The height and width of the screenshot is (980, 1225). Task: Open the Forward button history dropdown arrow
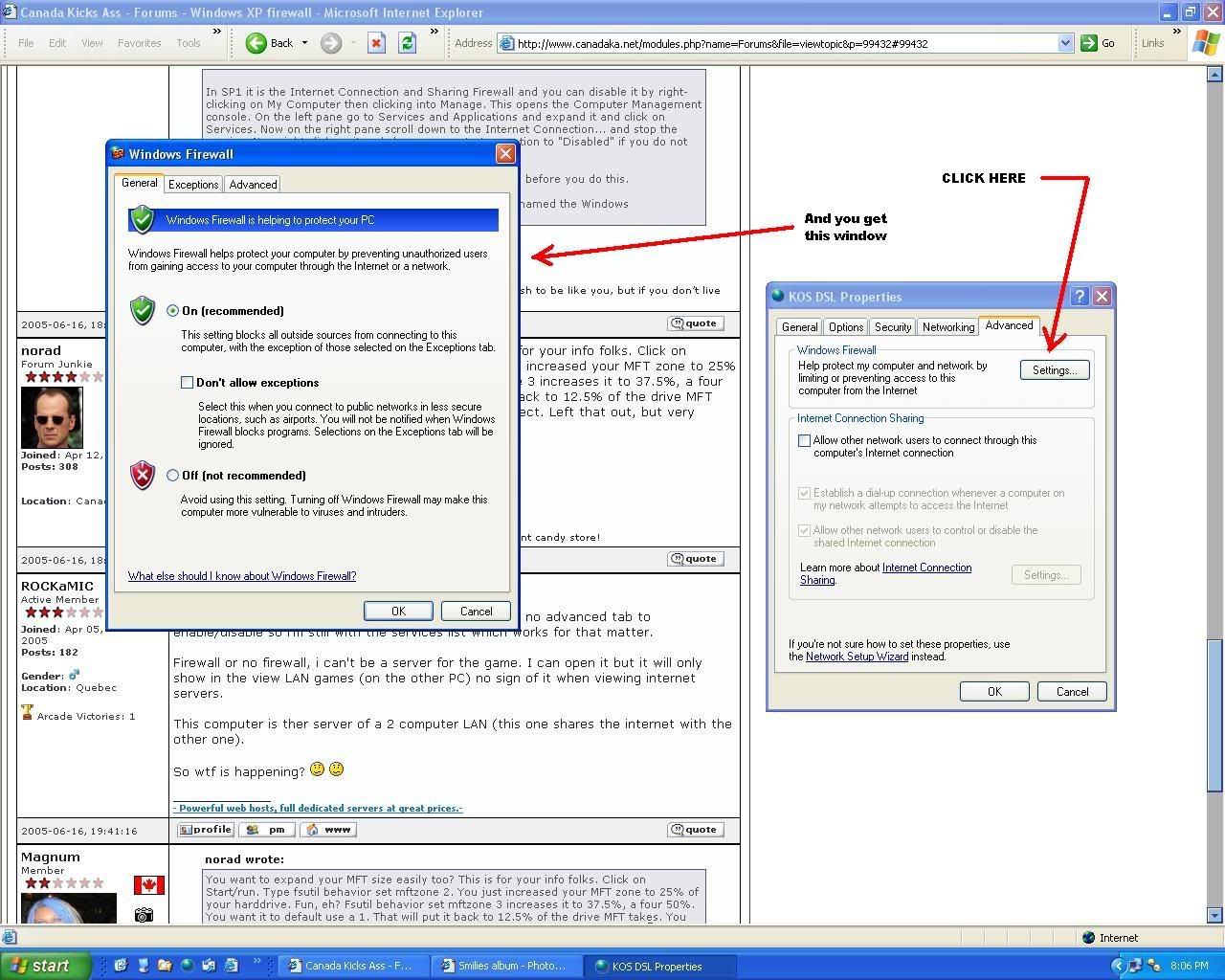click(x=353, y=43)
